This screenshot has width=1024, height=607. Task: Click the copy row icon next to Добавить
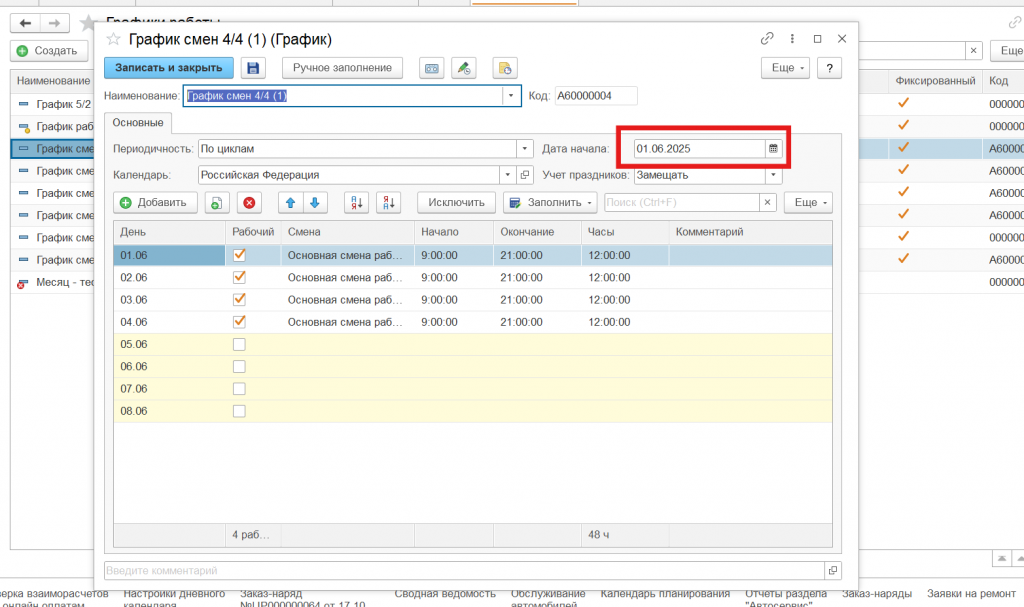pos(217,202)
